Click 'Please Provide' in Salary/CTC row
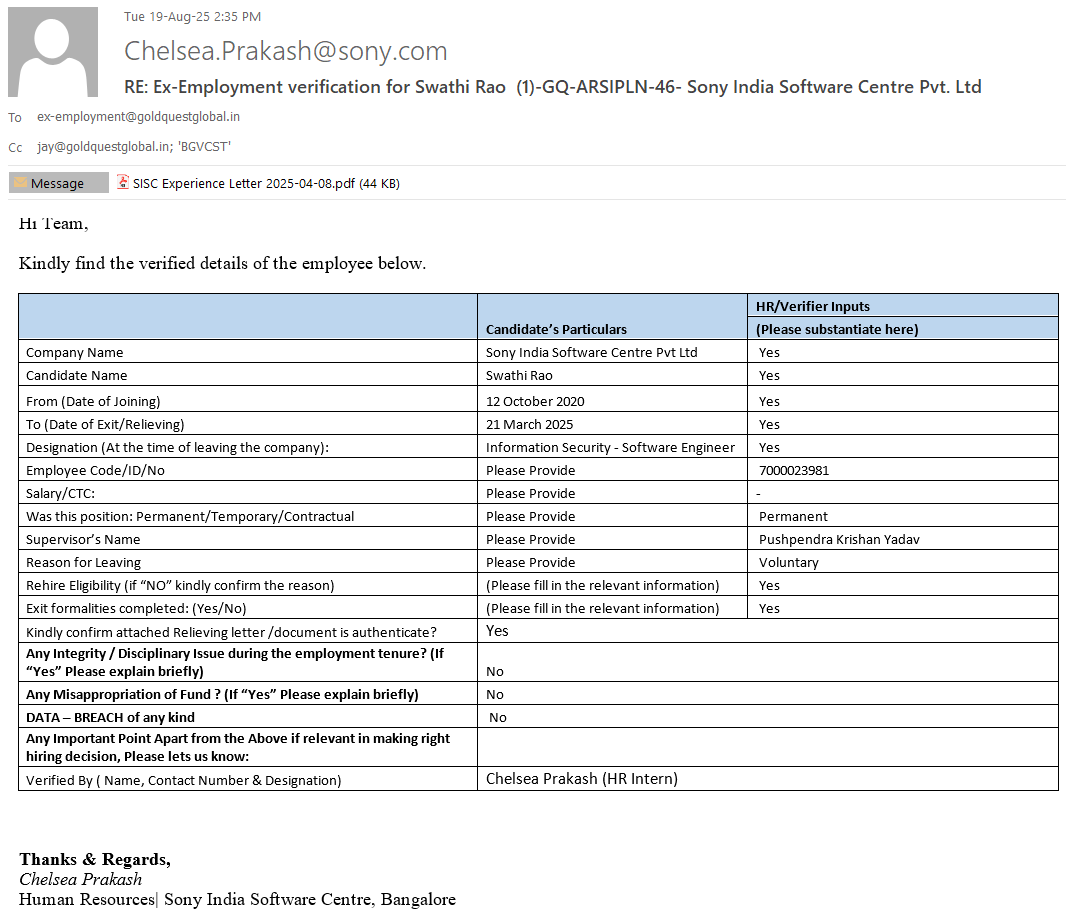The width and height of the screenshot is (1066, 918). pyautogui.click(x=530, y=494)
